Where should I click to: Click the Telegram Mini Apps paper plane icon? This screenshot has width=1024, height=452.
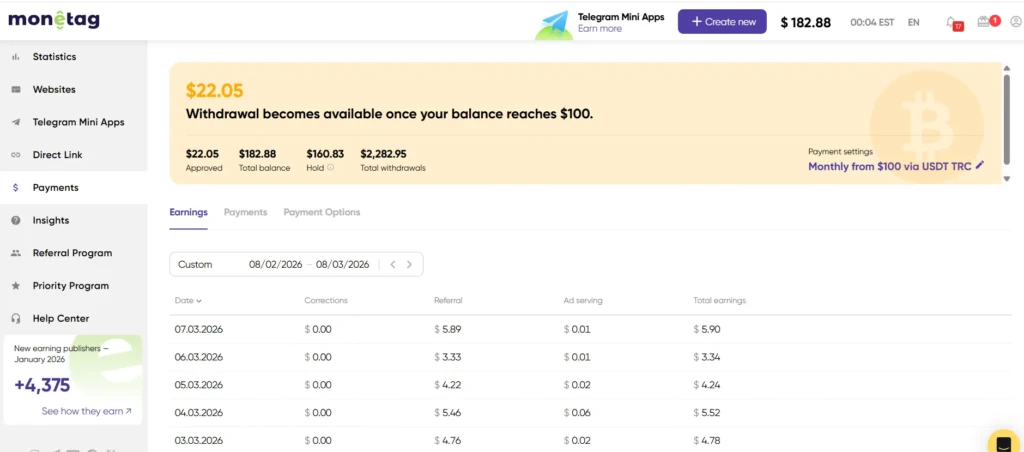[16, 122]
